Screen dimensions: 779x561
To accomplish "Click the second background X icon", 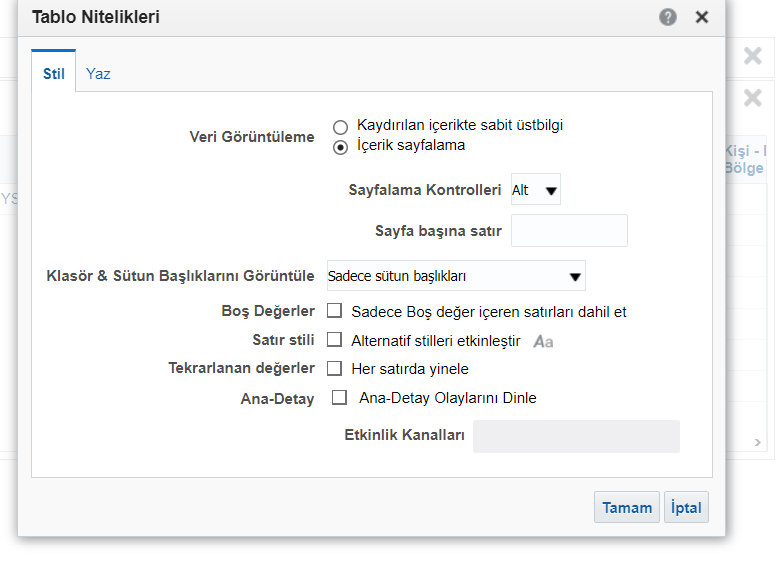I will 753,98.
